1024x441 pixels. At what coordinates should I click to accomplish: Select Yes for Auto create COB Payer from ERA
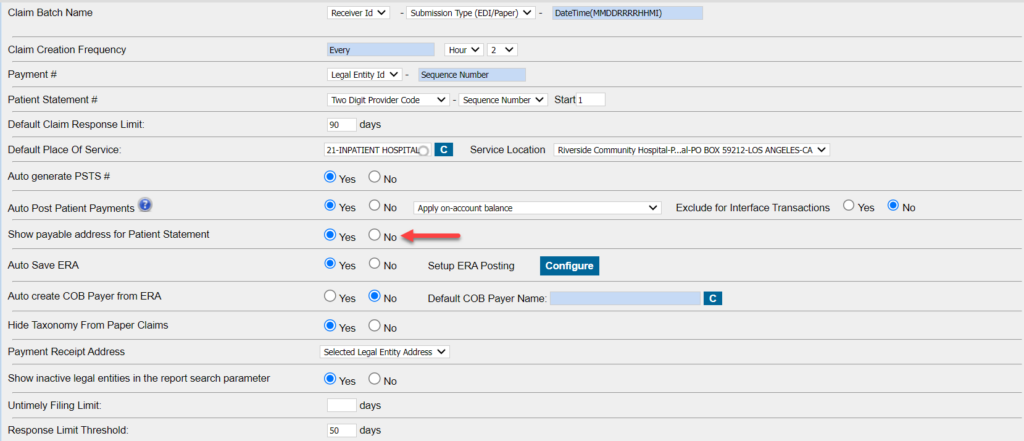pyautogui.click(x=331, y=297)
